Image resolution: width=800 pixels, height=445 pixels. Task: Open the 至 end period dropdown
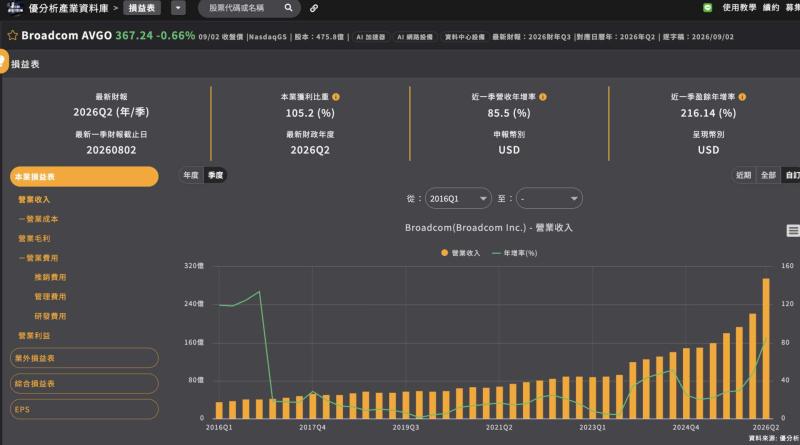point(549,198)
